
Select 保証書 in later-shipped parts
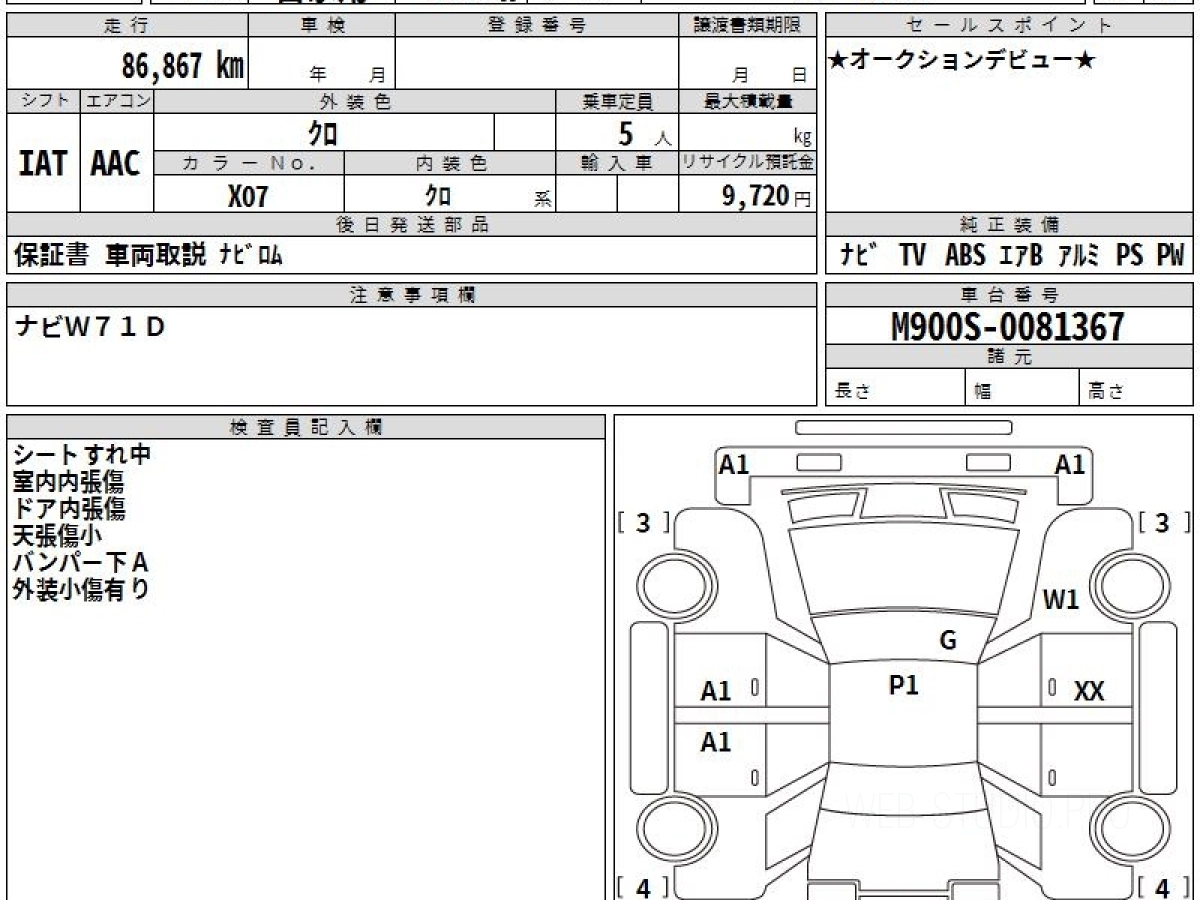tap(51, 255)
